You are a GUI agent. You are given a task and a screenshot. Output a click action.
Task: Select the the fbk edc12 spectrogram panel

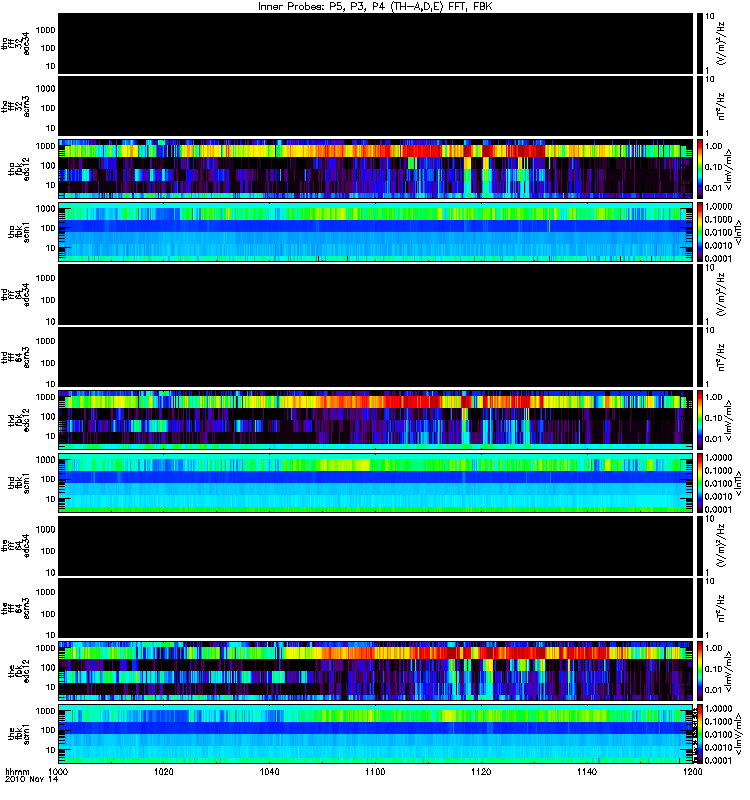(376, 671)
